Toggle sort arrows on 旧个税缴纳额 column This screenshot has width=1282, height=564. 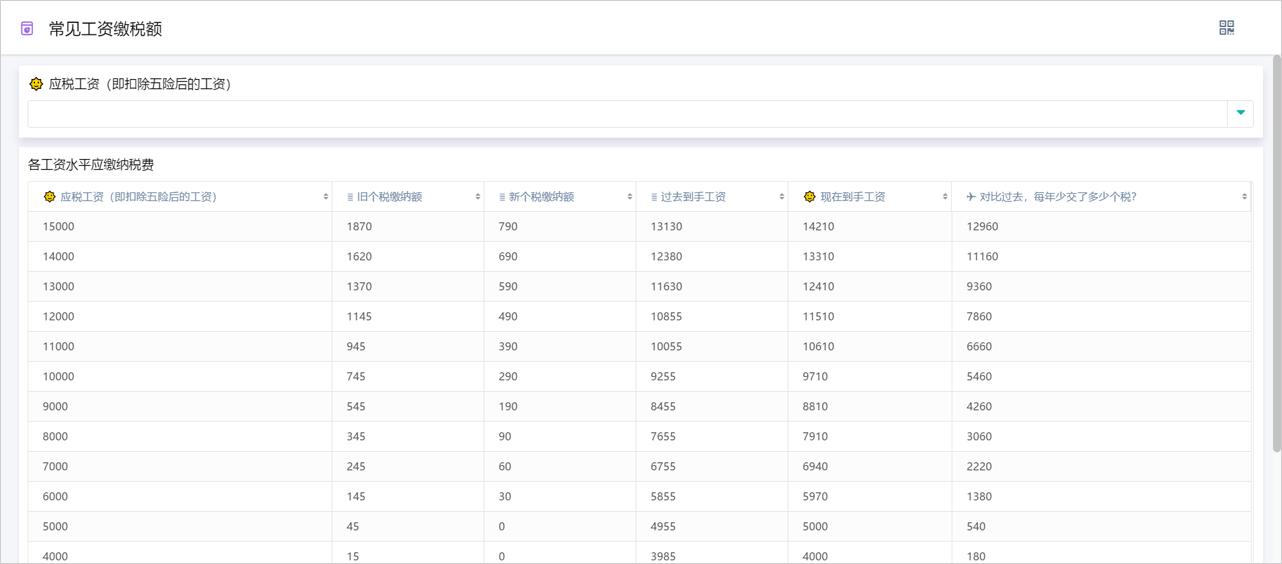[478, 197]
